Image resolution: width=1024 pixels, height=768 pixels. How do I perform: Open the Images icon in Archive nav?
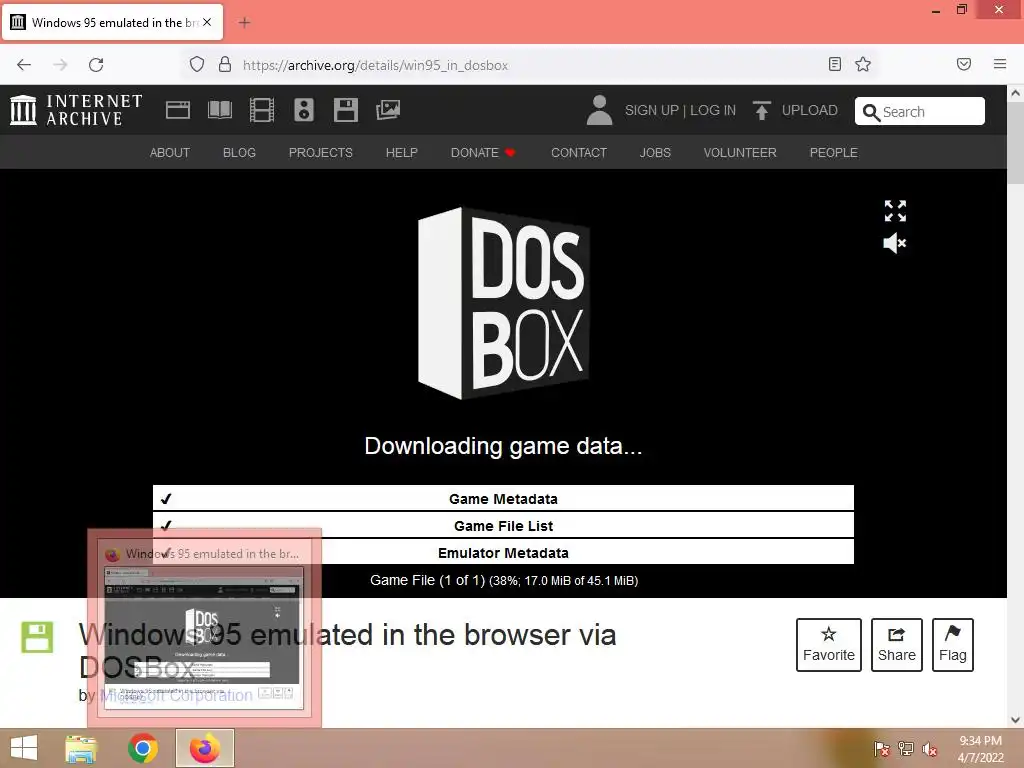point(388,110)
